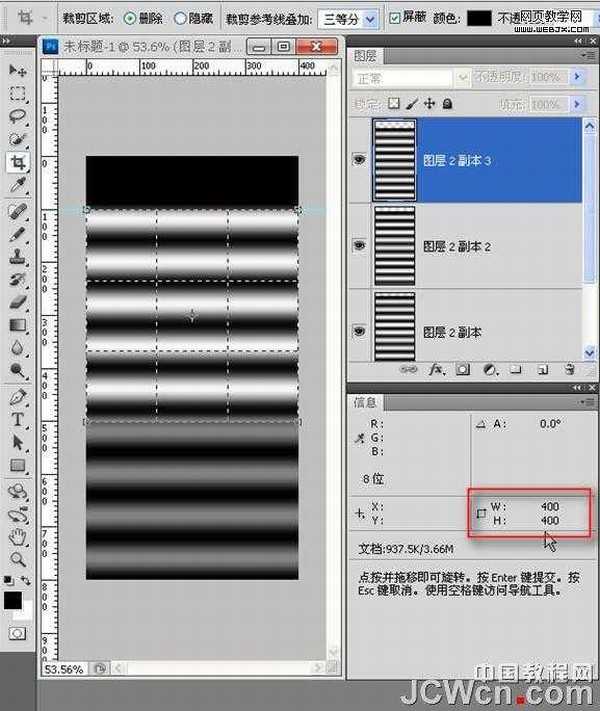Select the 删除 radio button
Image resolution: width=600 pixels, height=711 pixels.
130,18
